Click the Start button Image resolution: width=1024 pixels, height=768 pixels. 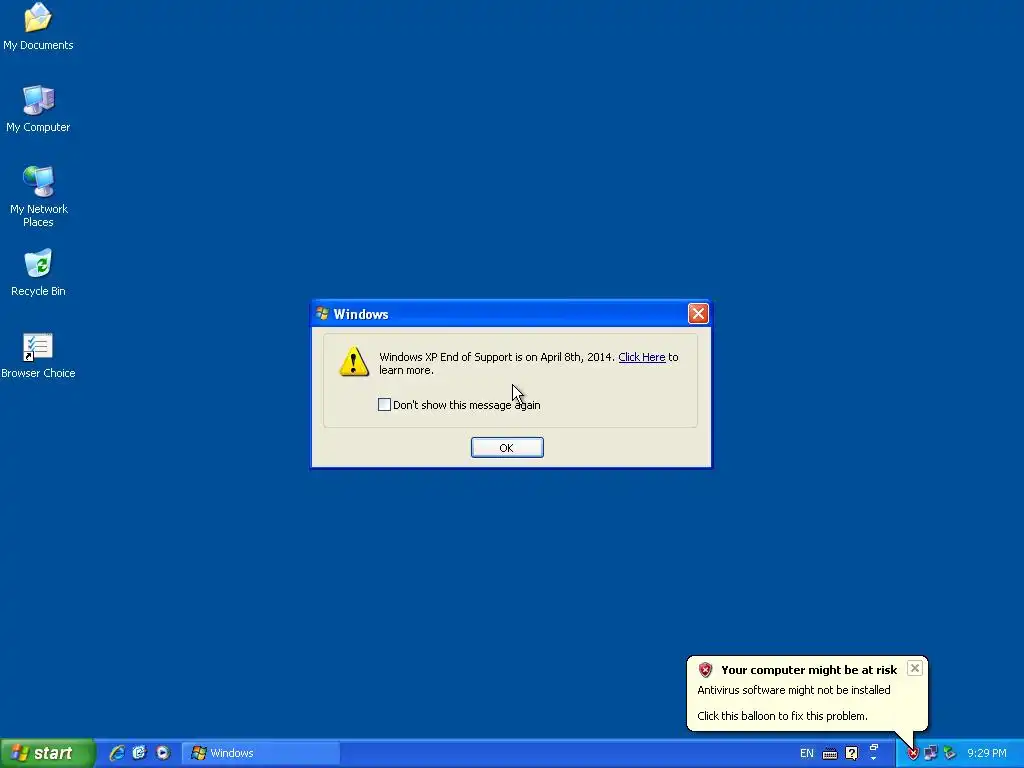(47, 753)
